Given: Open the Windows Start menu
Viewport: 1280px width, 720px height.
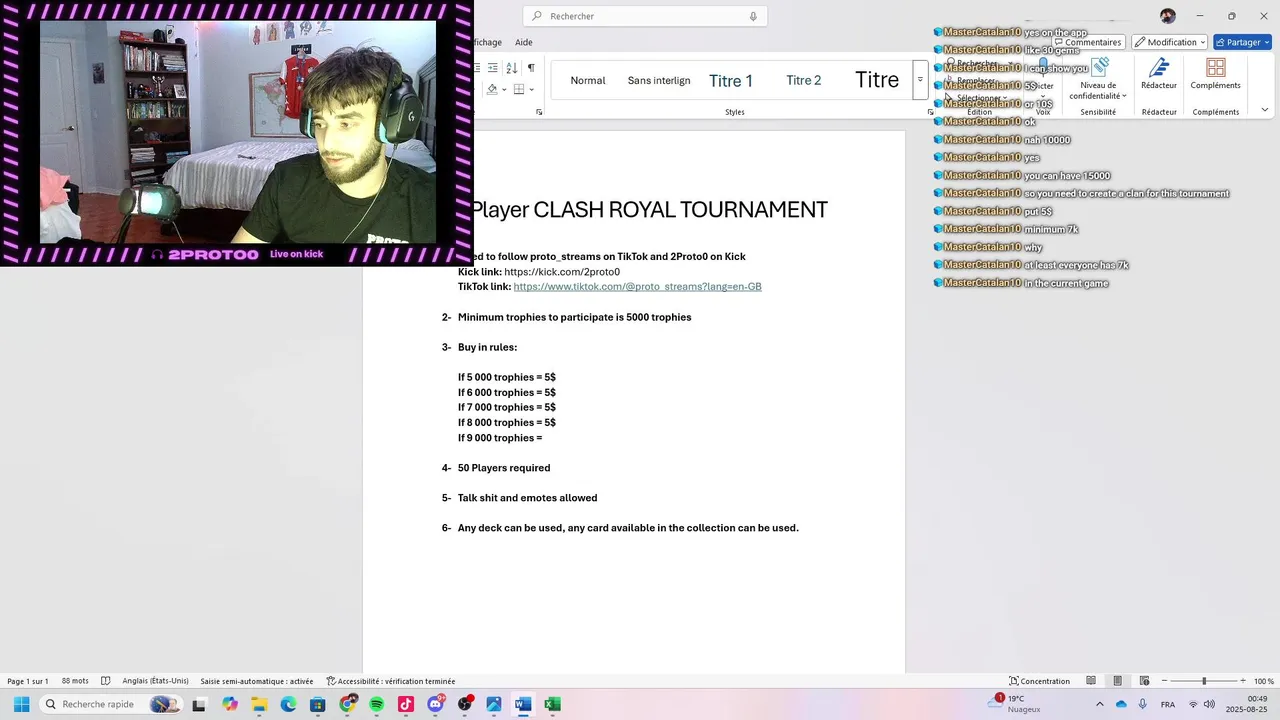Looking at the screenshot, I should 21,704.
